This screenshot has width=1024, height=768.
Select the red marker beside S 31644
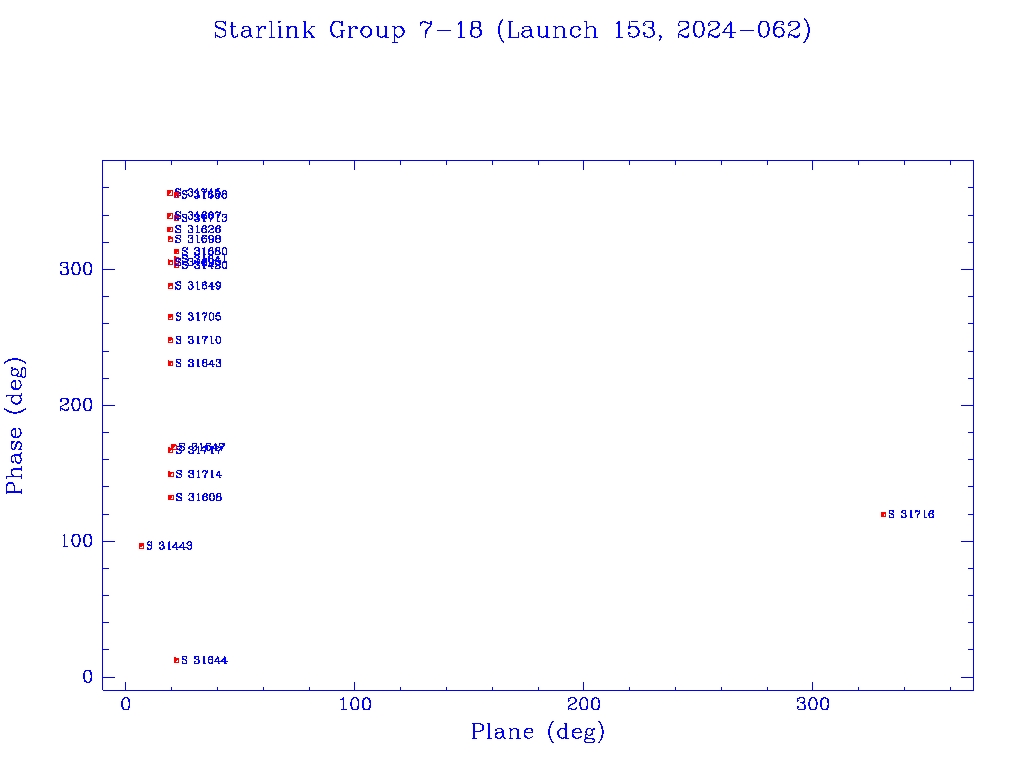click(x=176, y=660)
